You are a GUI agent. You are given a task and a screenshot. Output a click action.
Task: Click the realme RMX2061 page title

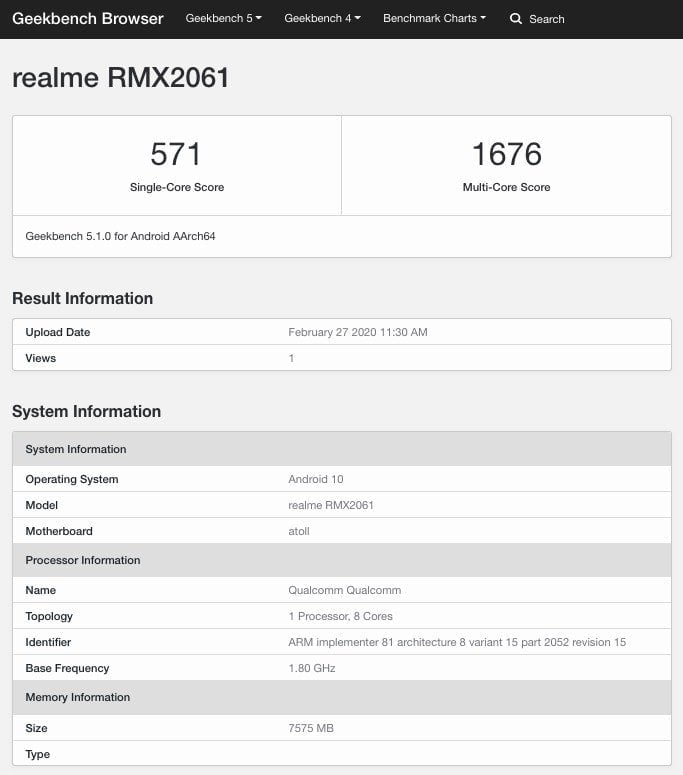121,78
